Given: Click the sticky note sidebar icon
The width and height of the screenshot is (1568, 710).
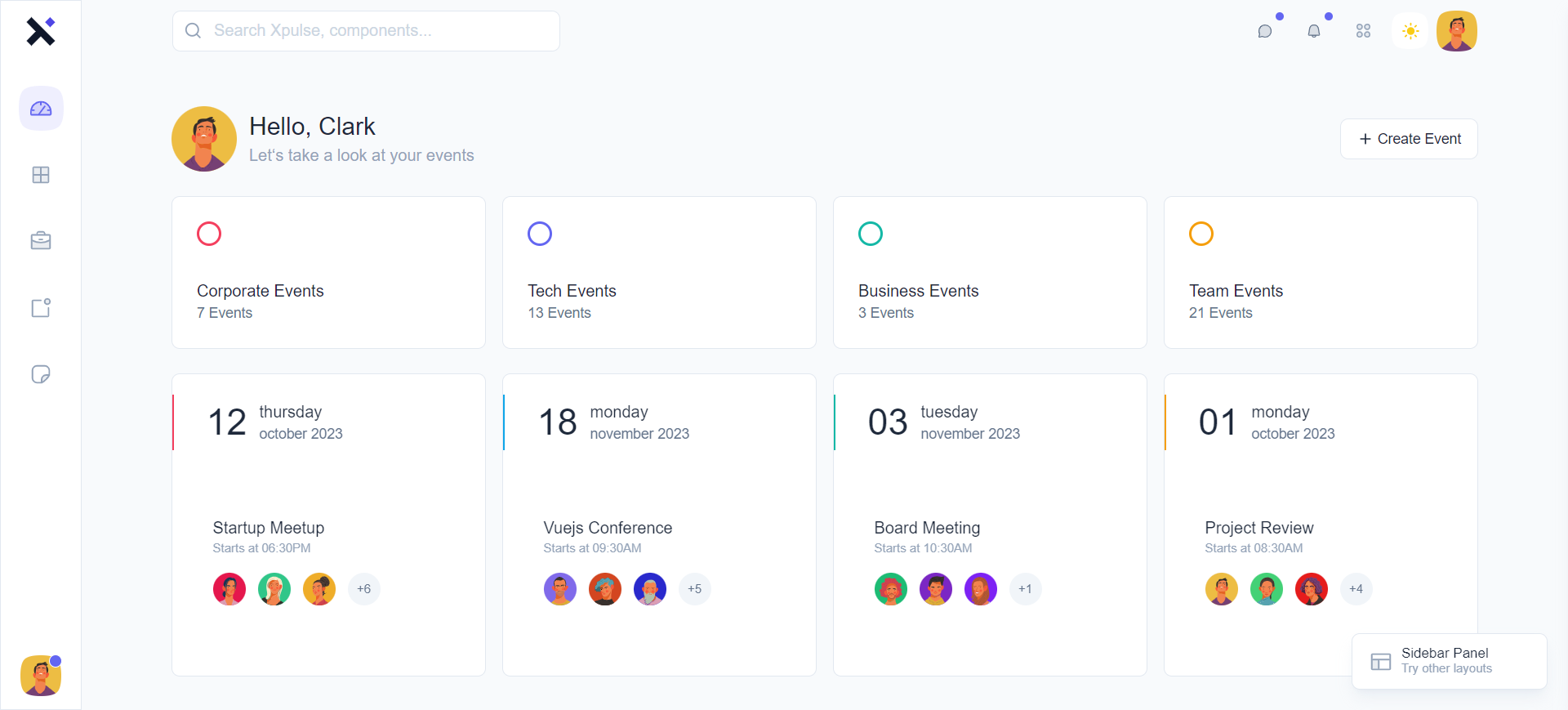Looking at the screenshot, I should (x=41, y=374).
